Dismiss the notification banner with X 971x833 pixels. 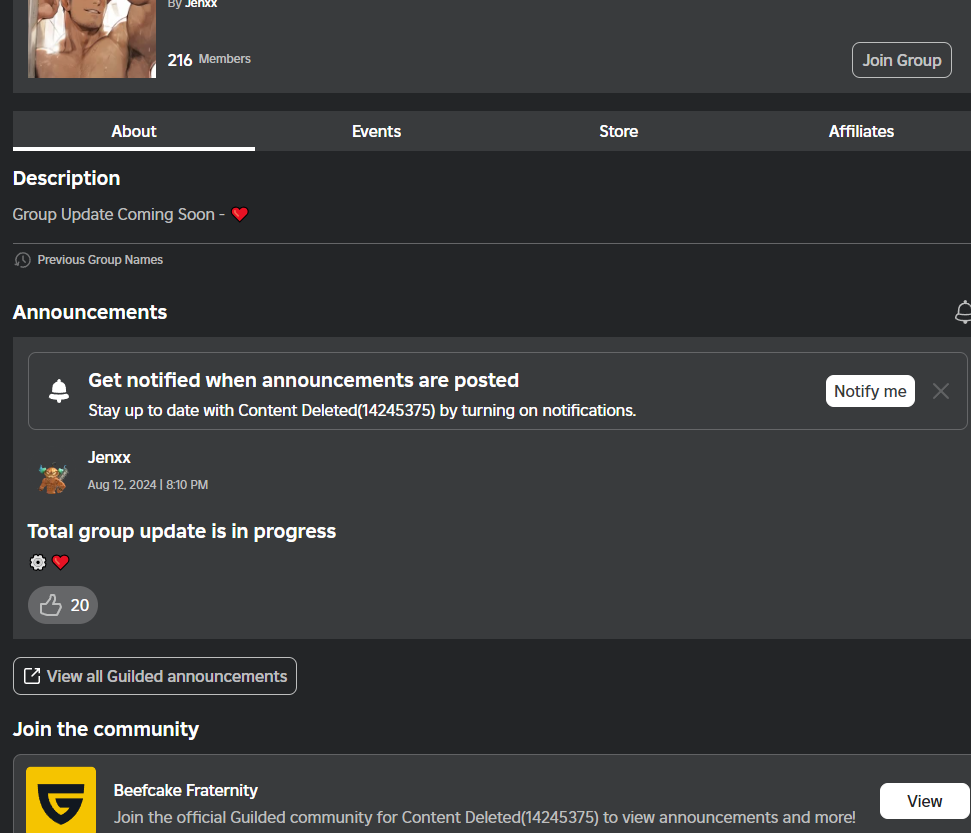point(940,391)
